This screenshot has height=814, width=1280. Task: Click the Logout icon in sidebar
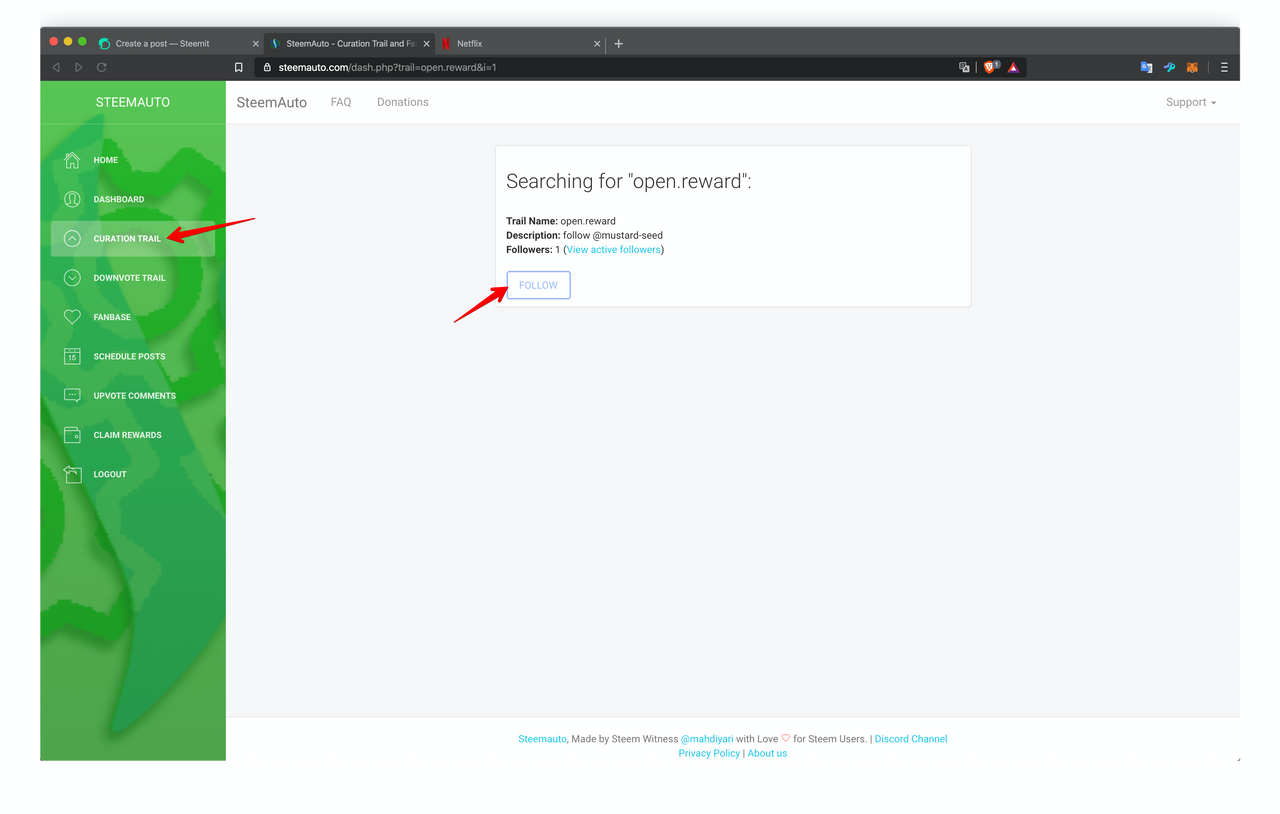(x=72, y=474)
